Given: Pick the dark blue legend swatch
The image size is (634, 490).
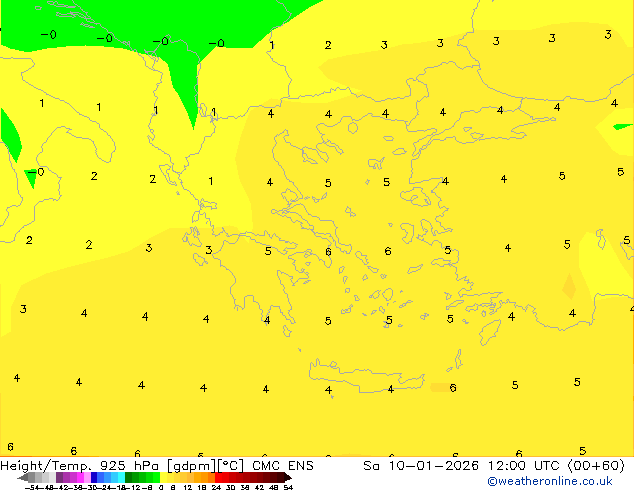Looking at the screenshot, I should 94,477.
